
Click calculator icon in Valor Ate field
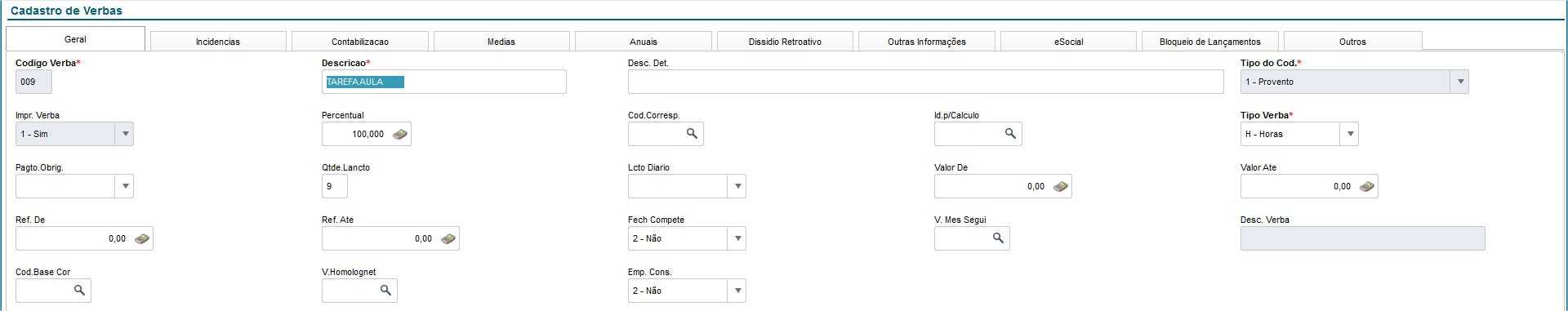pos(1367,186)
